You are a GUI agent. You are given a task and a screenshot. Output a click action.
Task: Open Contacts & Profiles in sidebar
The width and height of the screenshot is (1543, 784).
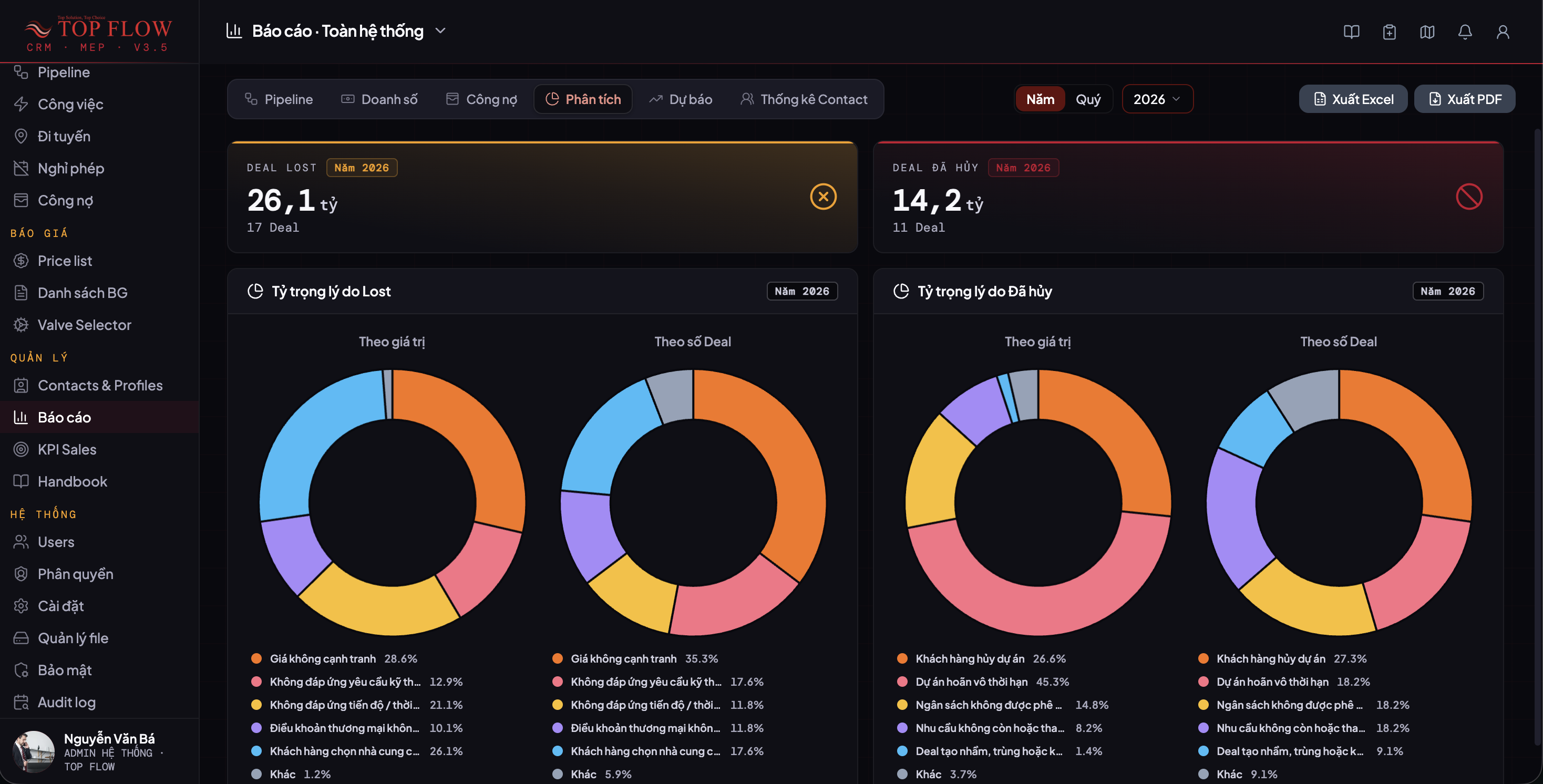[99, 385]
